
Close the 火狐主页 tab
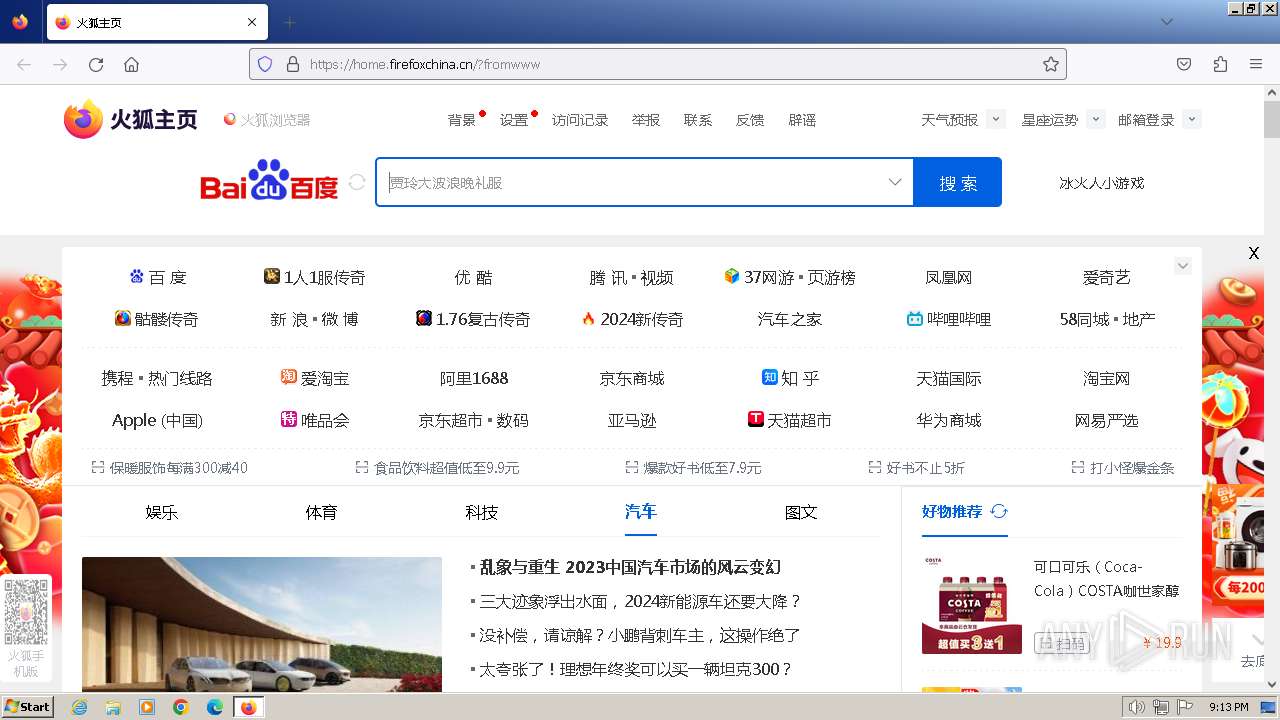pos(252,22)
